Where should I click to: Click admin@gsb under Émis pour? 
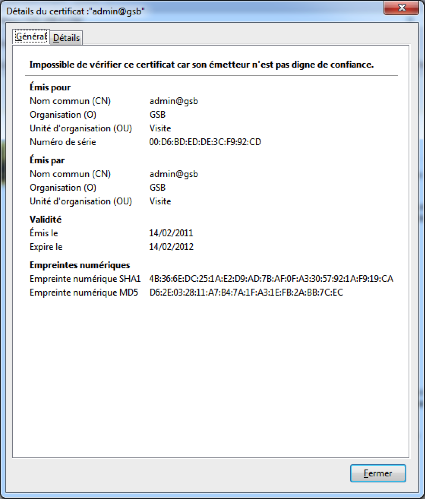(174, 101)
